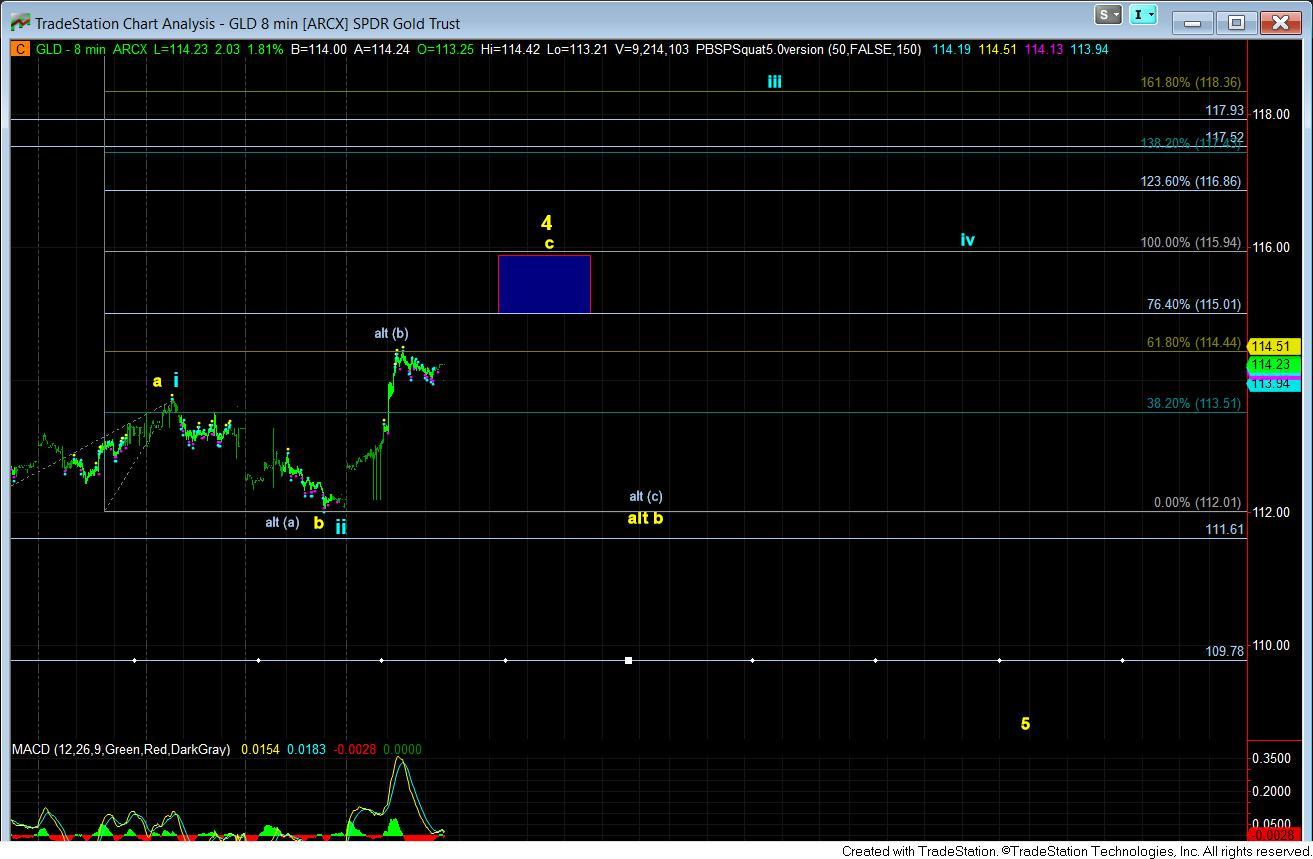The width and height of the screenshot is (1313, 859).
Task: Select the yellow '5' wave label
Action: [1025, 724]
